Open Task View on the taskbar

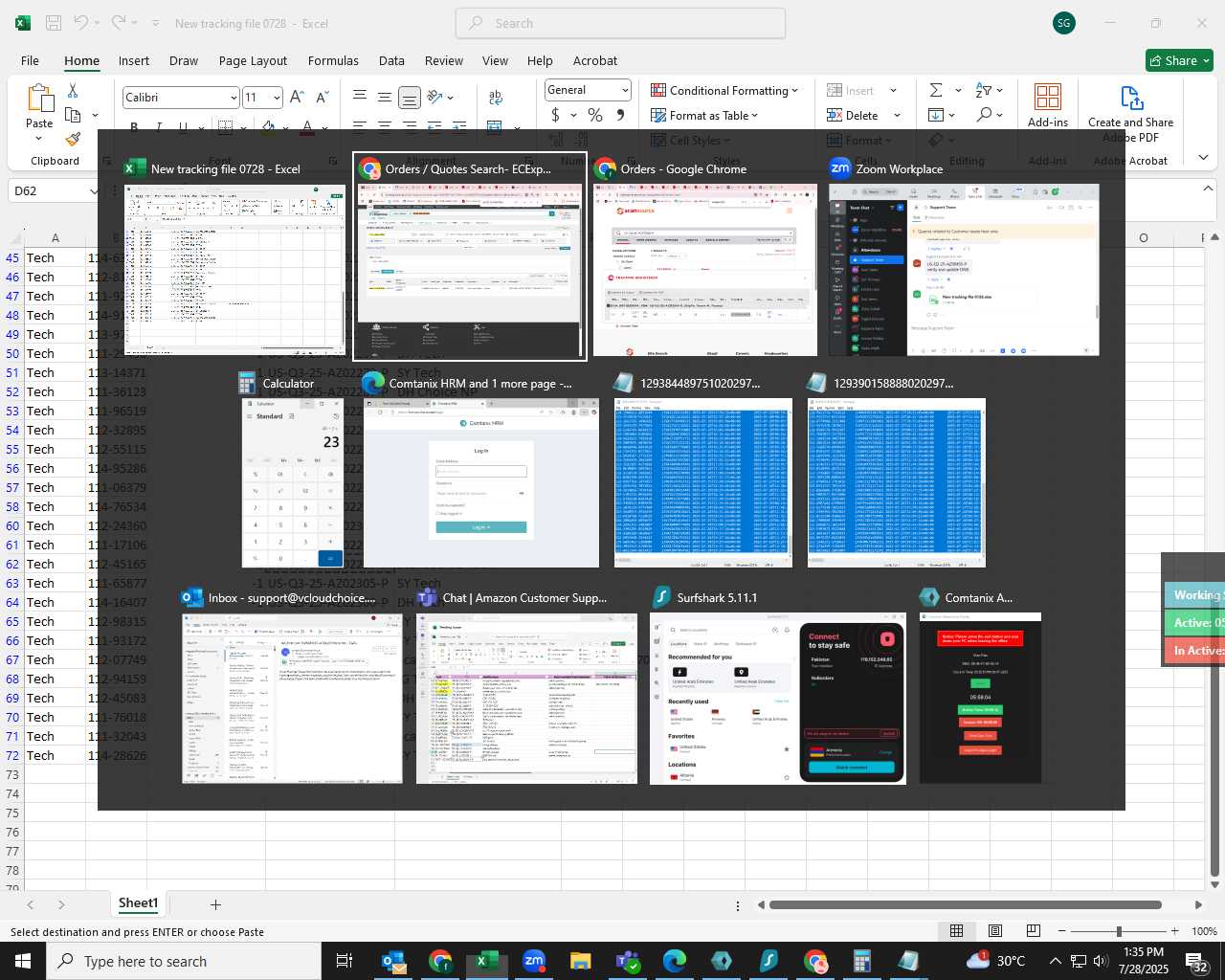point(345,961)
